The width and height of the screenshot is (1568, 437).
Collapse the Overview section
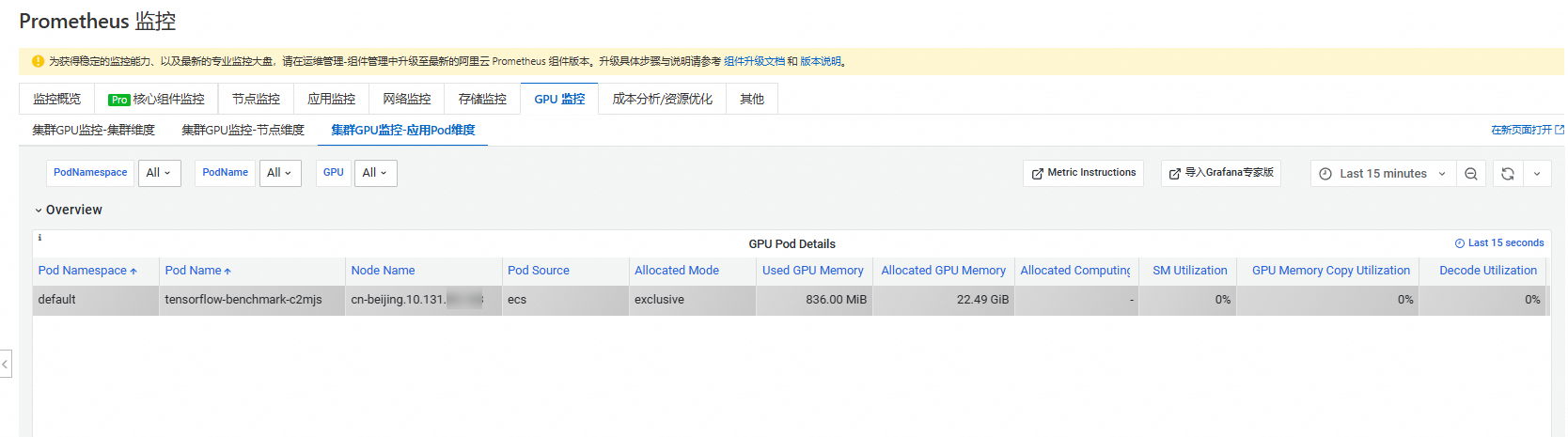[x=69, y=210]
